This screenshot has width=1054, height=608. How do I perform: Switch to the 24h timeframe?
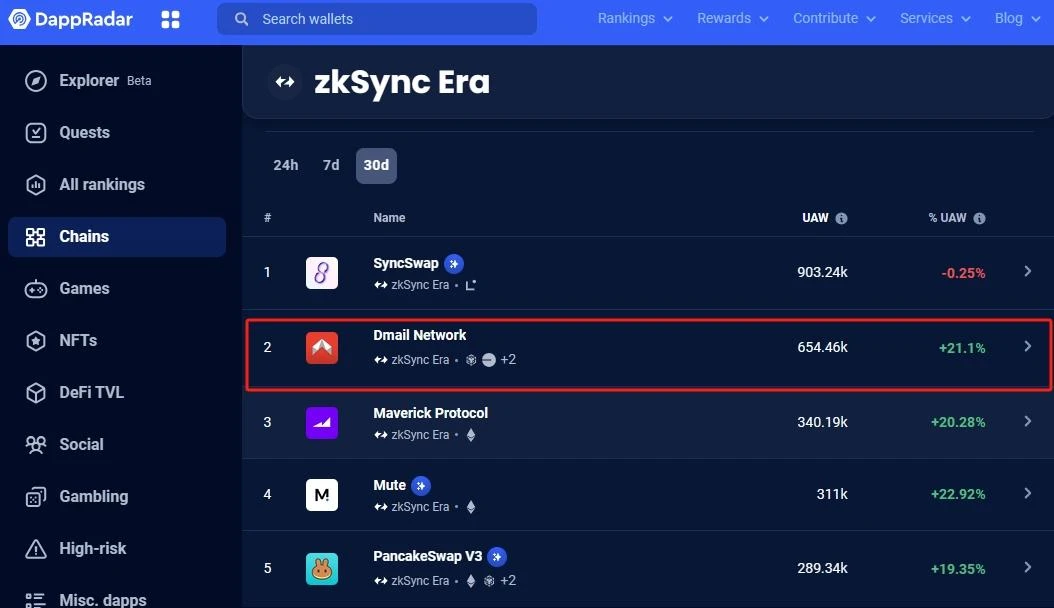pyautogui.click(x=285, y=164)
